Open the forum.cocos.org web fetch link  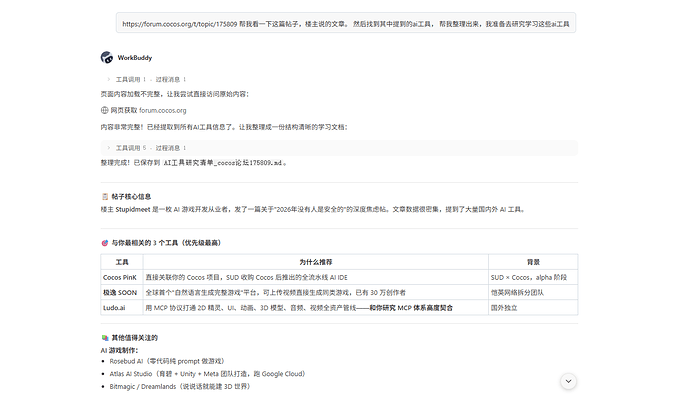162,110
